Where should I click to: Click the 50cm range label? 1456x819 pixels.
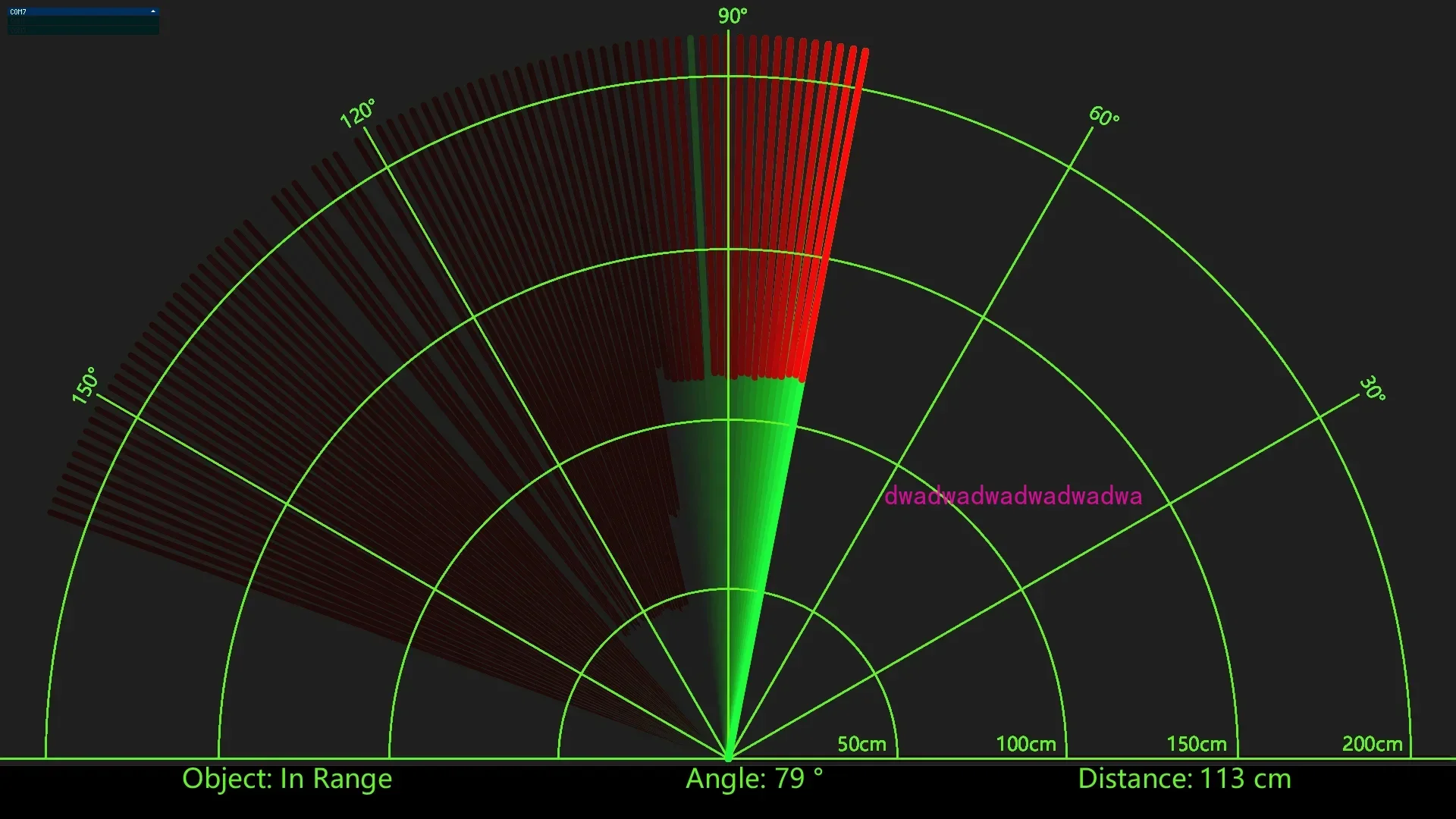pos(861,744)
